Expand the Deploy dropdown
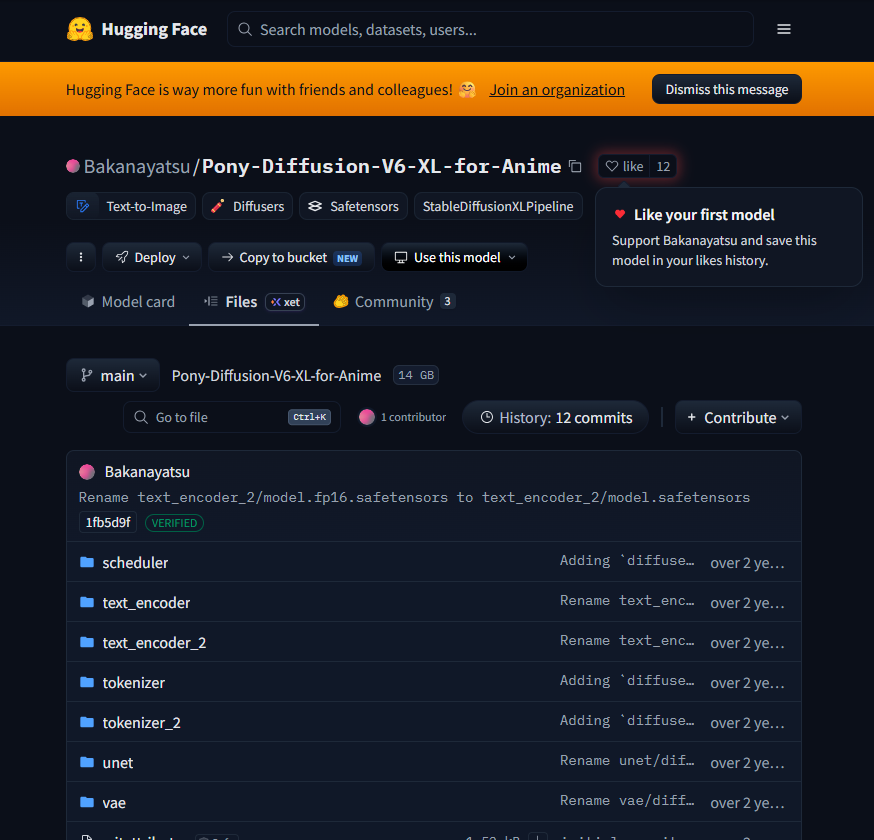Image resolution: width=874 pixels, height=840 pixels. [152, 257]
